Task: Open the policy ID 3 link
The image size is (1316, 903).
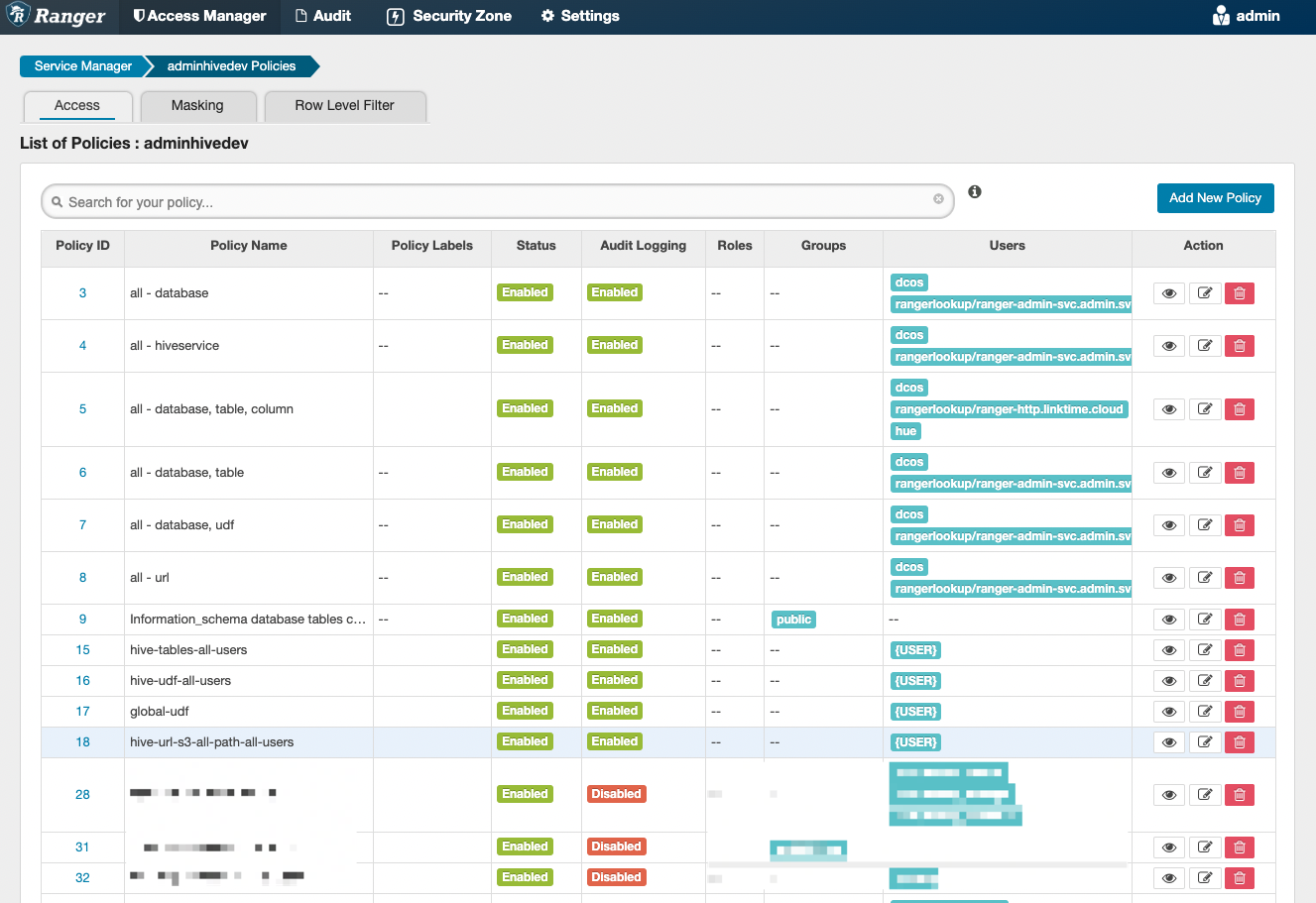Action: (x=82, y=293)
